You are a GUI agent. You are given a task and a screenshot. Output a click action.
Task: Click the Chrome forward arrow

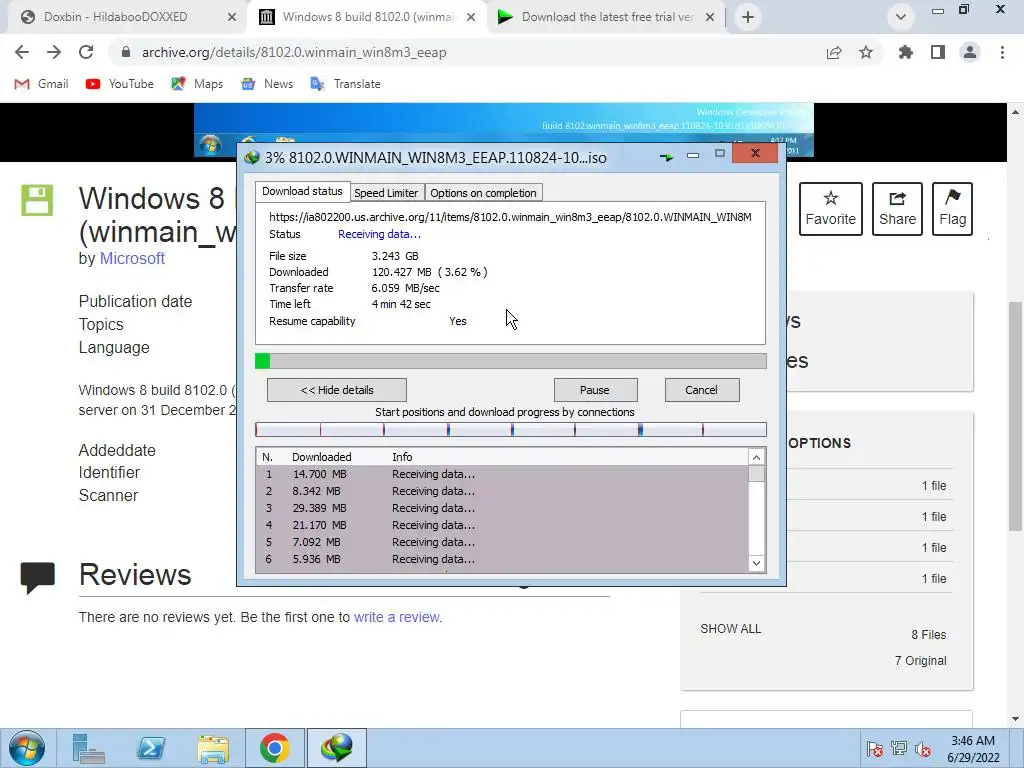[x=54, y=52]
